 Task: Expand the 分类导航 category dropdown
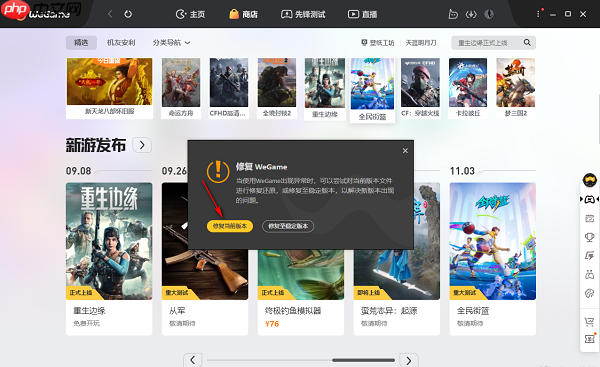[x=171, y=42]
